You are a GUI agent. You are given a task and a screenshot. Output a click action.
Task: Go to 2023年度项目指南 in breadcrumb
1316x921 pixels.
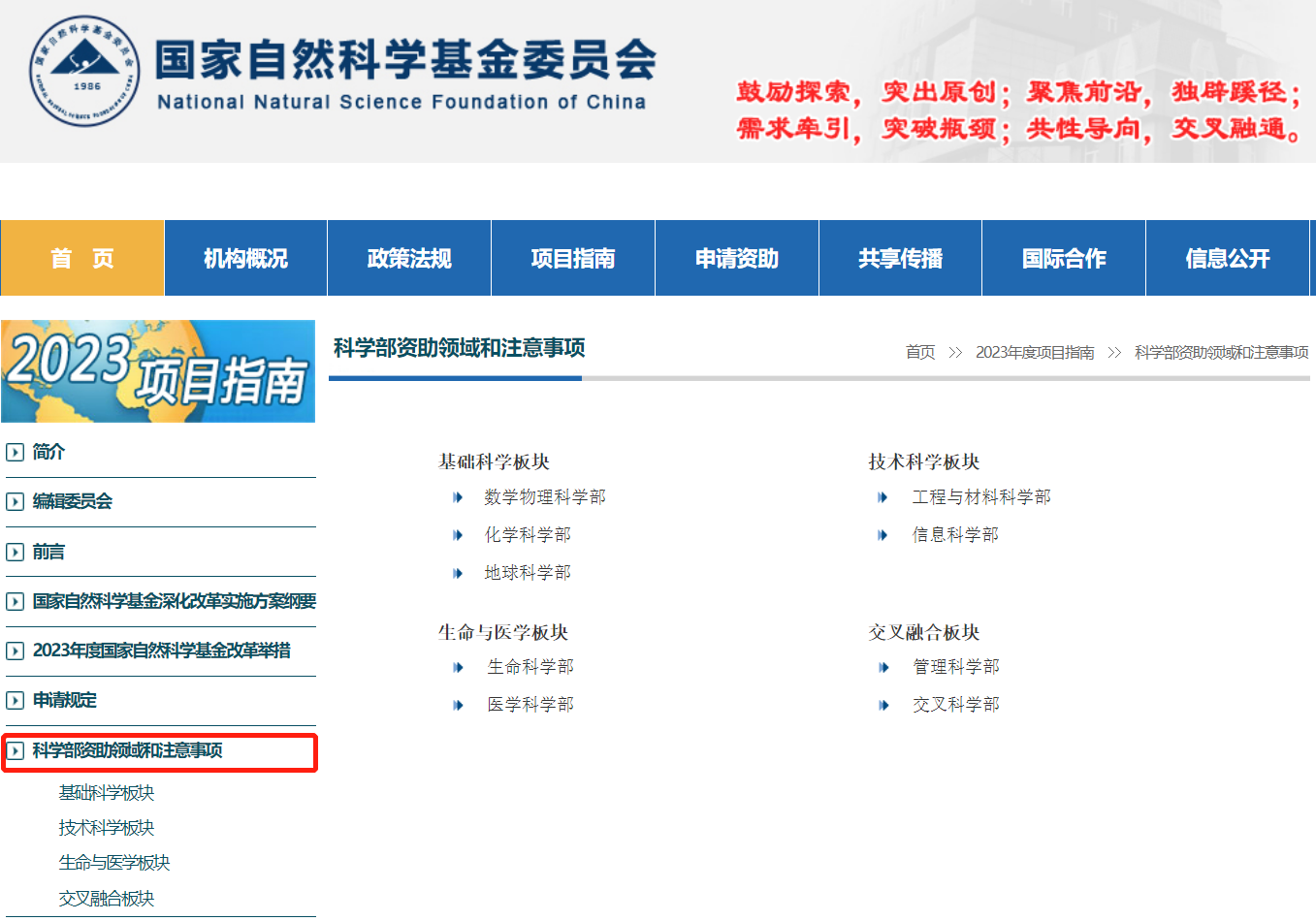coord(1035,352)
